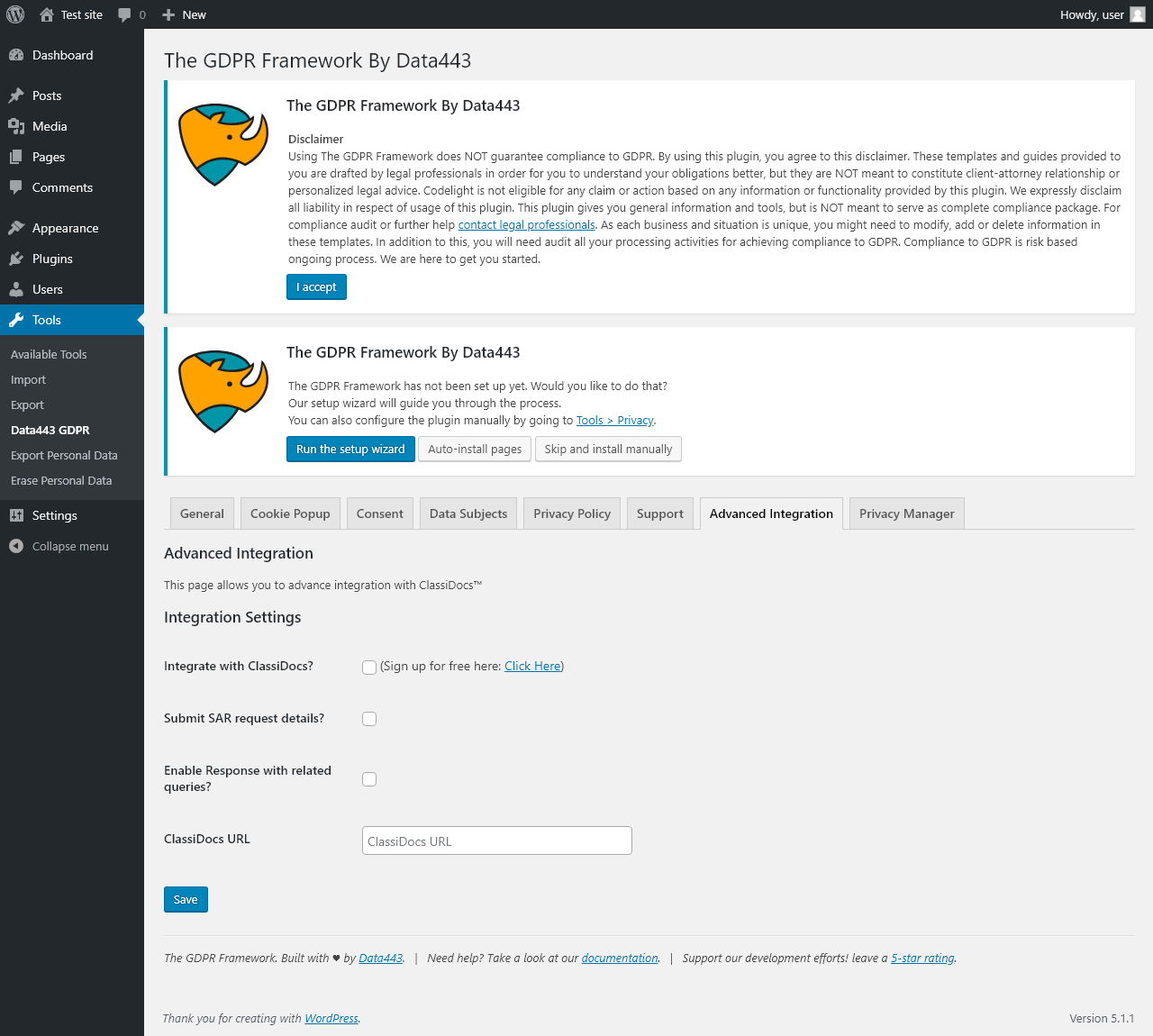Run the setup wizard

point(350,449)
